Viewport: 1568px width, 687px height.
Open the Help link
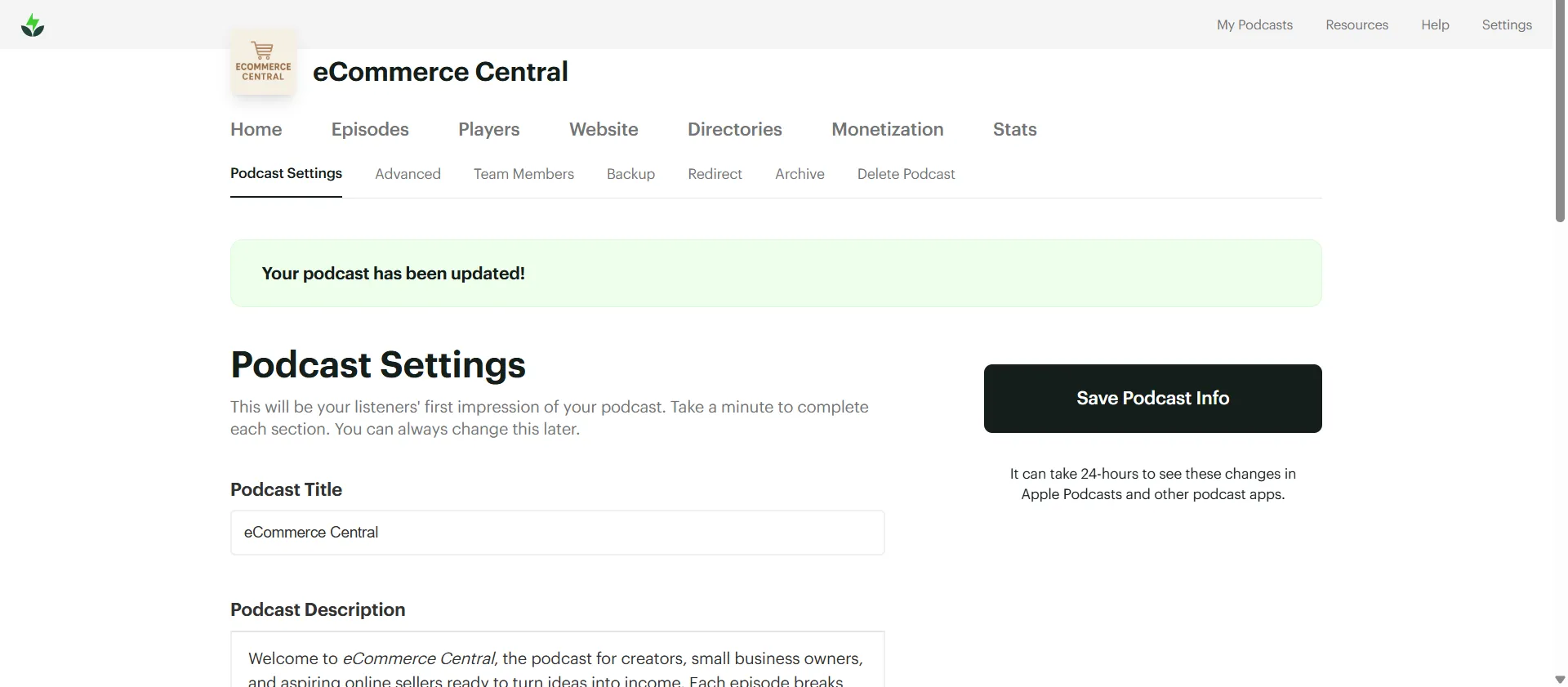coord(1435,25)
